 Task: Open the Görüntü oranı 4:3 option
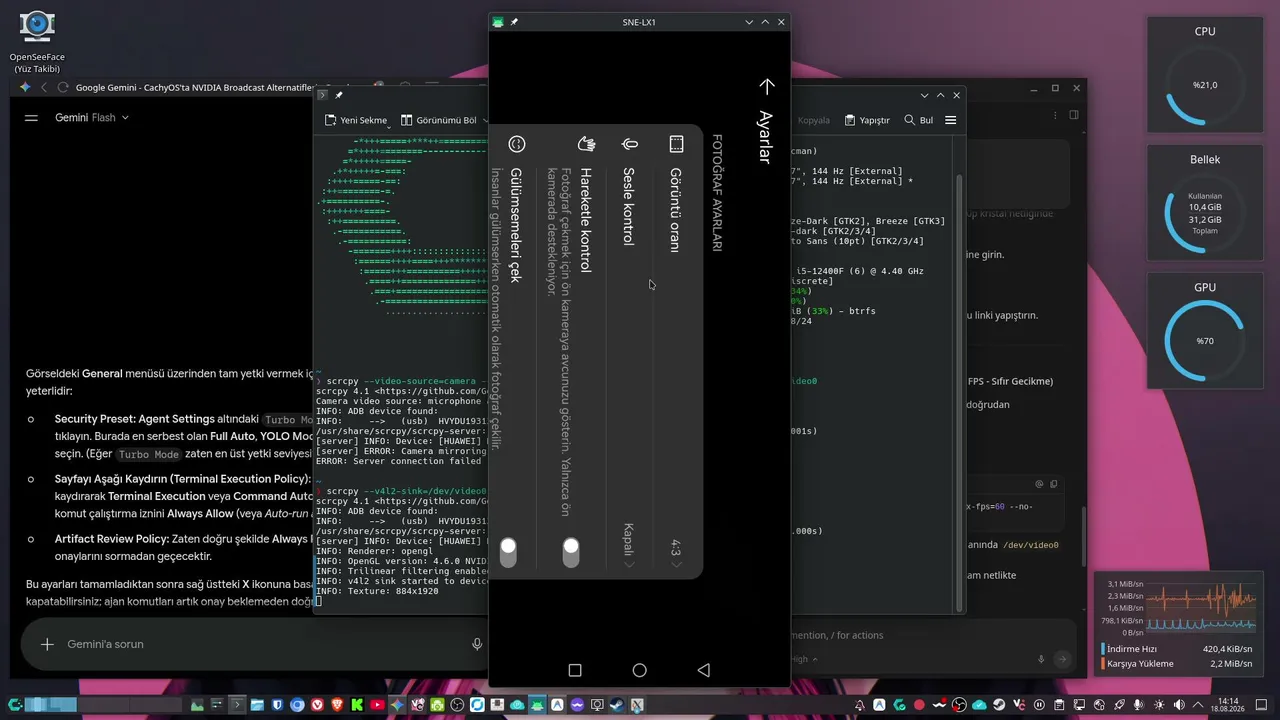click(676, 553)
